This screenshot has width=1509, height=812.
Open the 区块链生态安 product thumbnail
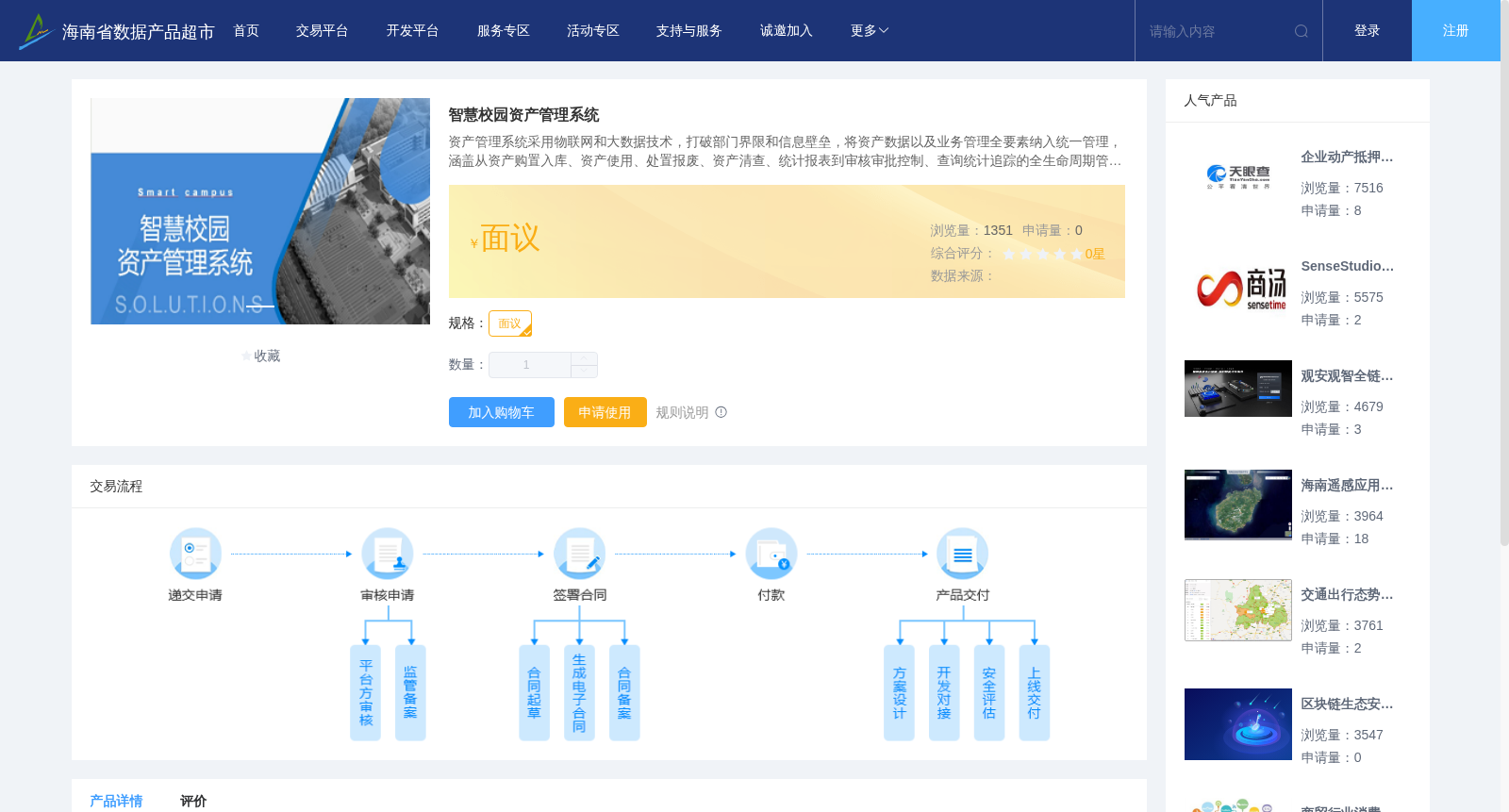coord(1238,724)
